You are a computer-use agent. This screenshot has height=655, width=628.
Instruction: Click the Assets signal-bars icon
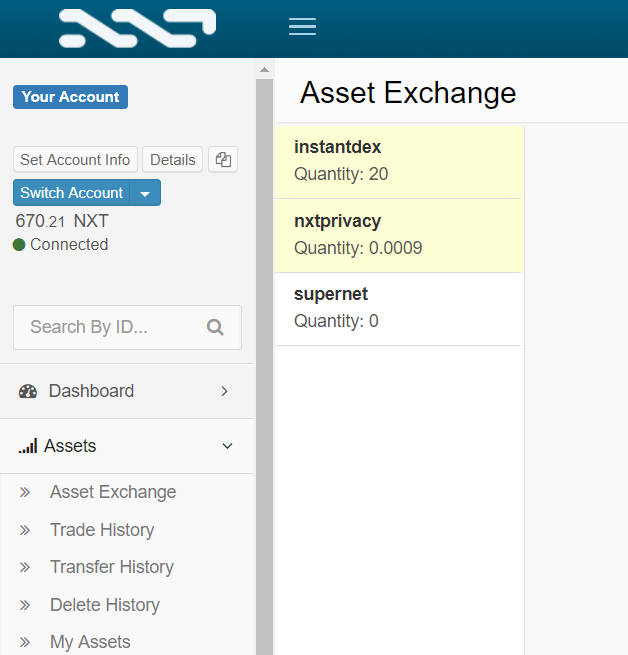(28, 446)
